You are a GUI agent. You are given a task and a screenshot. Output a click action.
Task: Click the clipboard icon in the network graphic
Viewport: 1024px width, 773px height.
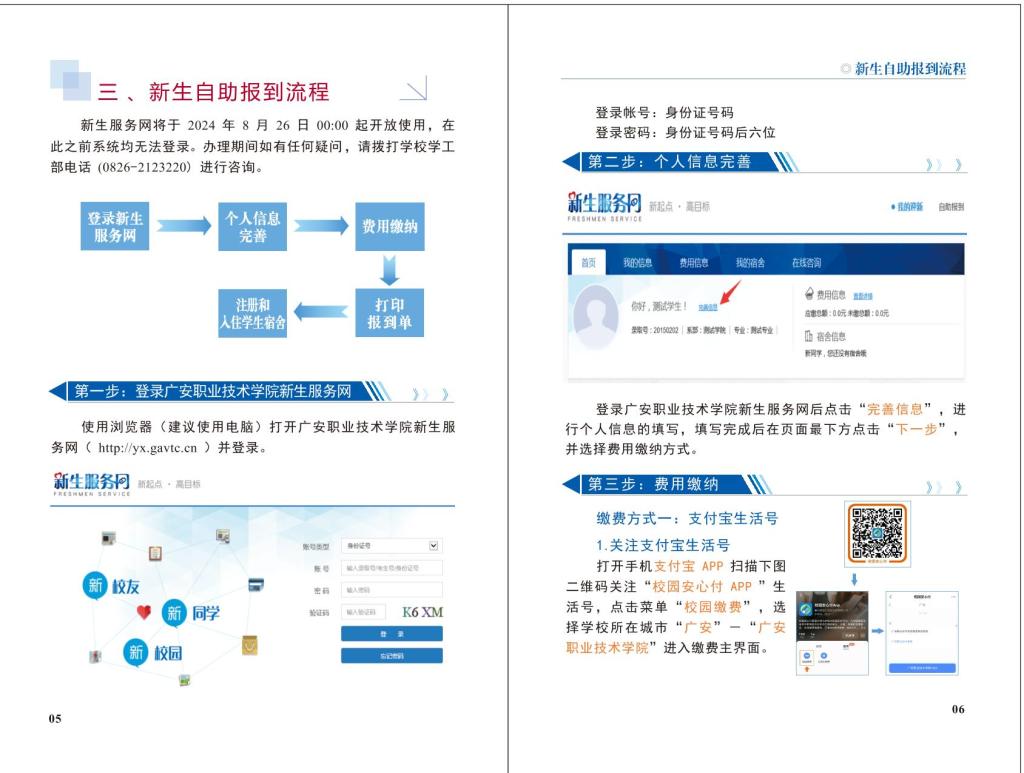[156, 553]
